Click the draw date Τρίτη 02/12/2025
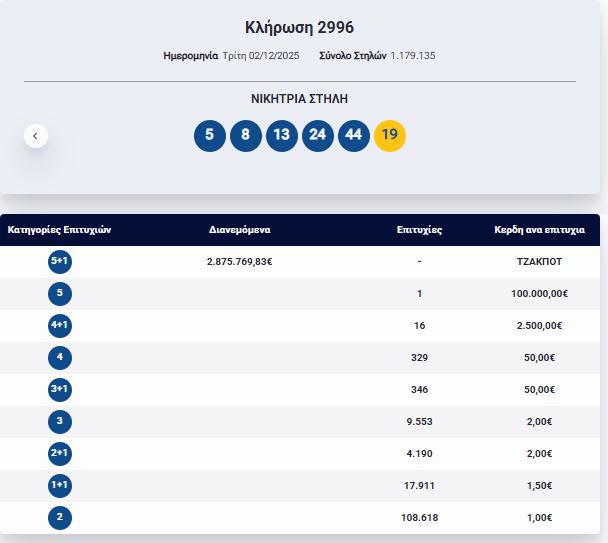608x543 pixels. pos(263,56)
